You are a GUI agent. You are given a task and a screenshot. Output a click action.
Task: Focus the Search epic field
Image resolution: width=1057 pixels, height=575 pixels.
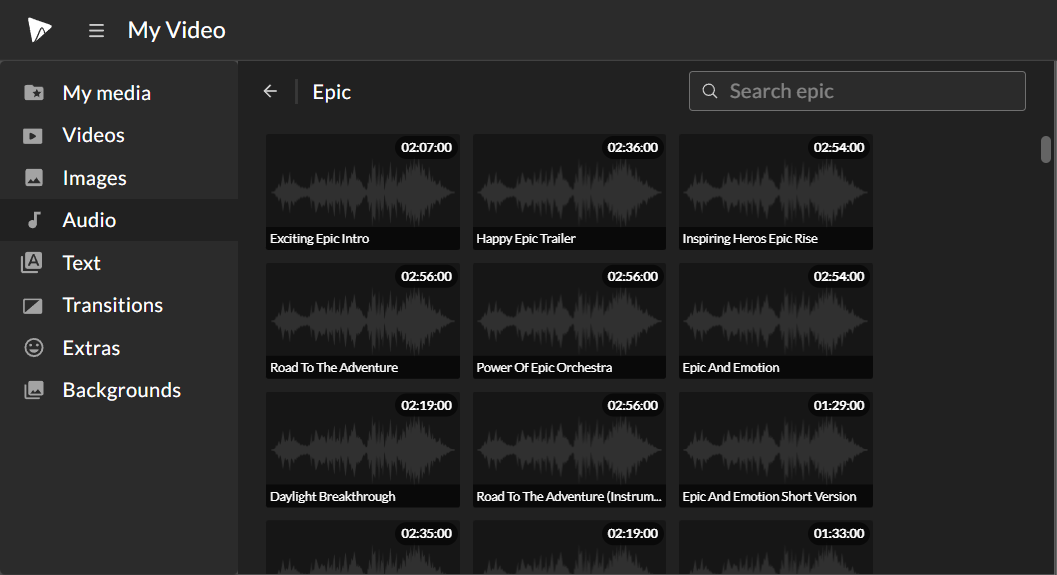click(x=857, y=91)
